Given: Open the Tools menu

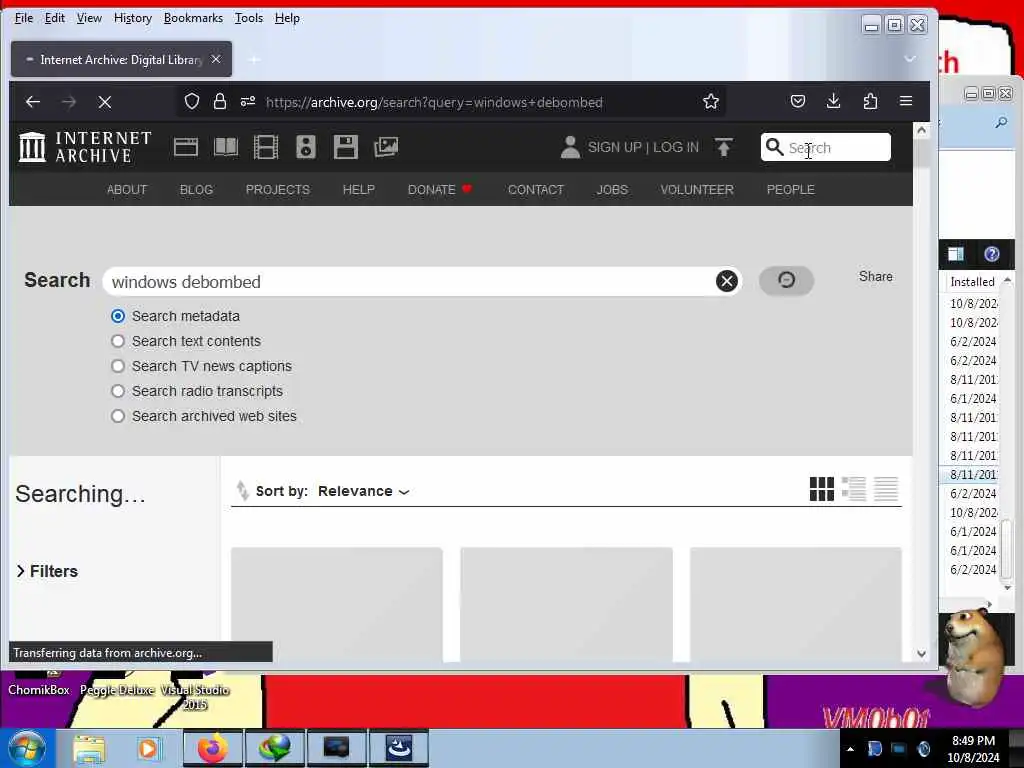Looking at the screenshot, I should (249, 18).
